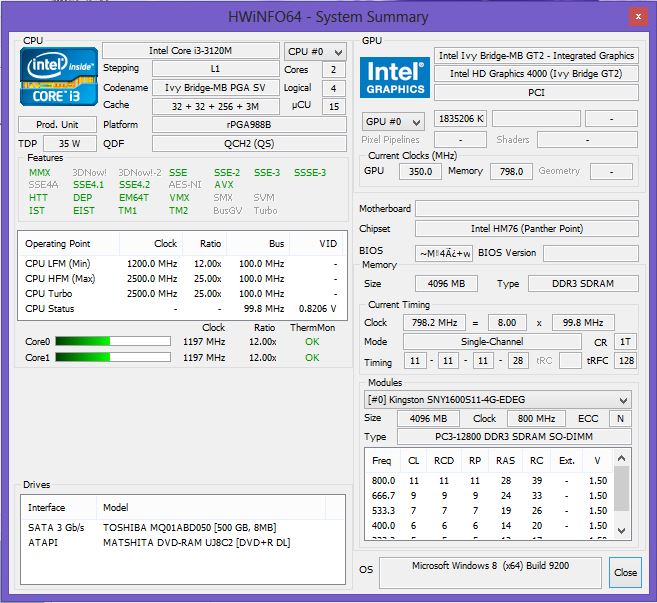
Task: Click the Close button
Action: point(625,572)
